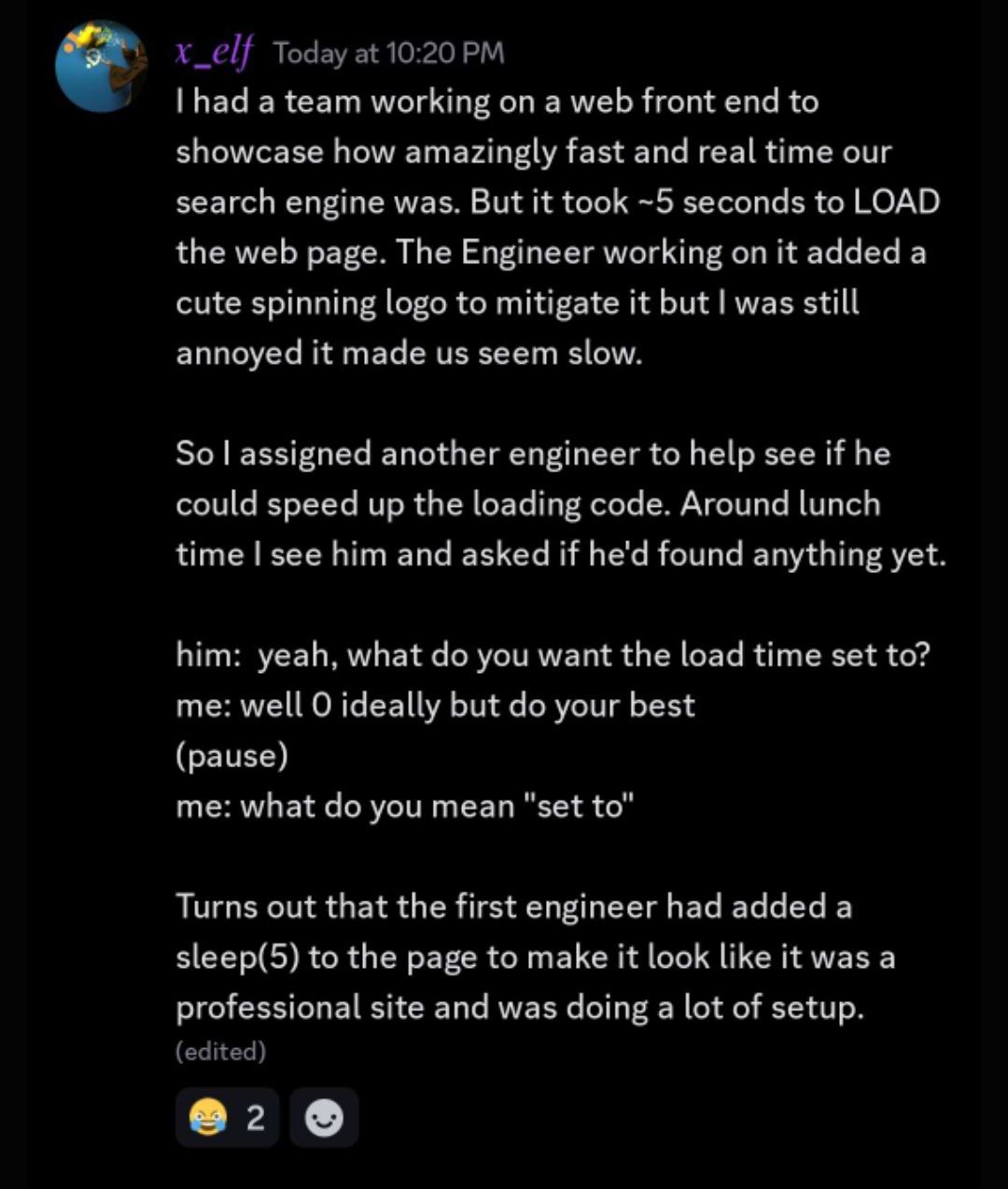
Task: Click the line starting "So I assigned another engineer"
Action: 532,454
